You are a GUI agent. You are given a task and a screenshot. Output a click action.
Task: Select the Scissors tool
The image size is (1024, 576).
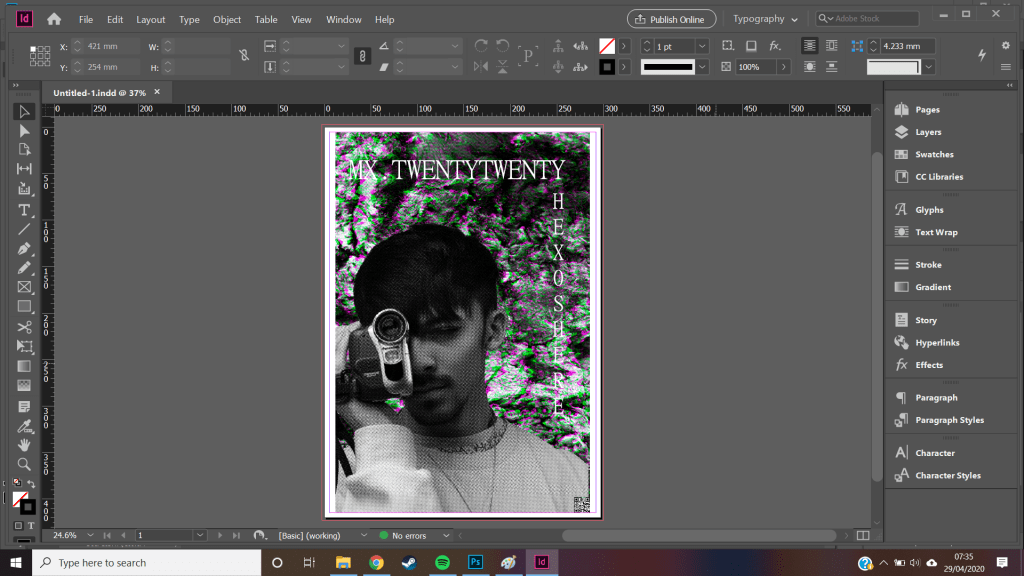24,327
